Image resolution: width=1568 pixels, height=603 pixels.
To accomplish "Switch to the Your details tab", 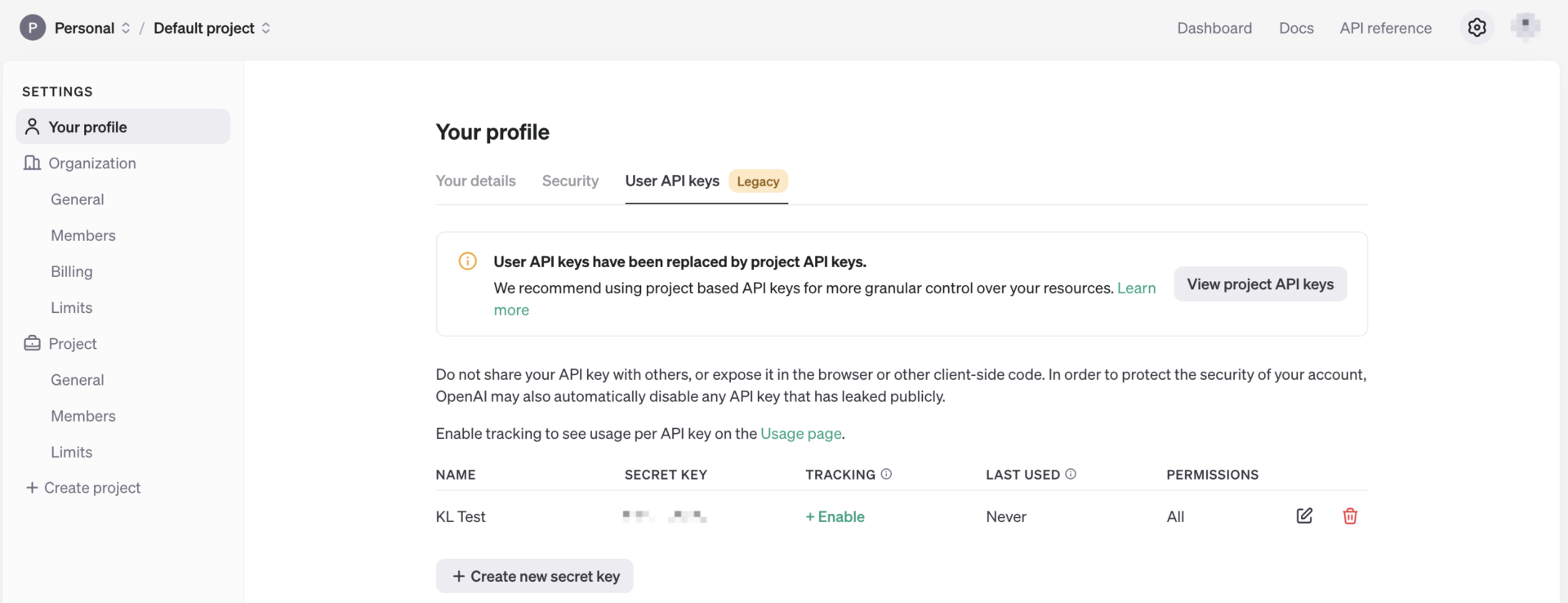I will pyautogui.click(x=475, y=181).
